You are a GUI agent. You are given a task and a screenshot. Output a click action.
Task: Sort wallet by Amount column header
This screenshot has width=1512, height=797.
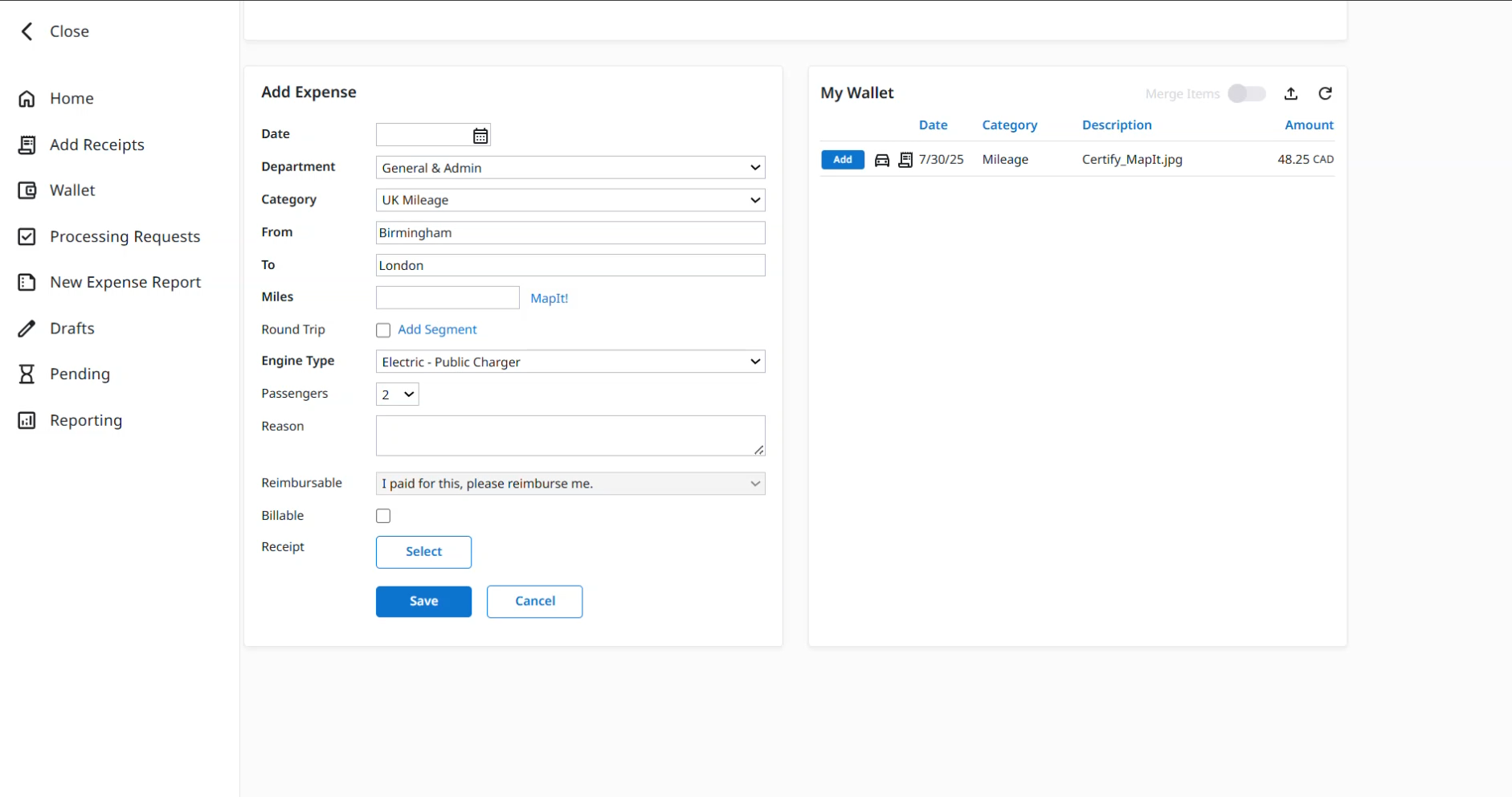coord(1308,125)
